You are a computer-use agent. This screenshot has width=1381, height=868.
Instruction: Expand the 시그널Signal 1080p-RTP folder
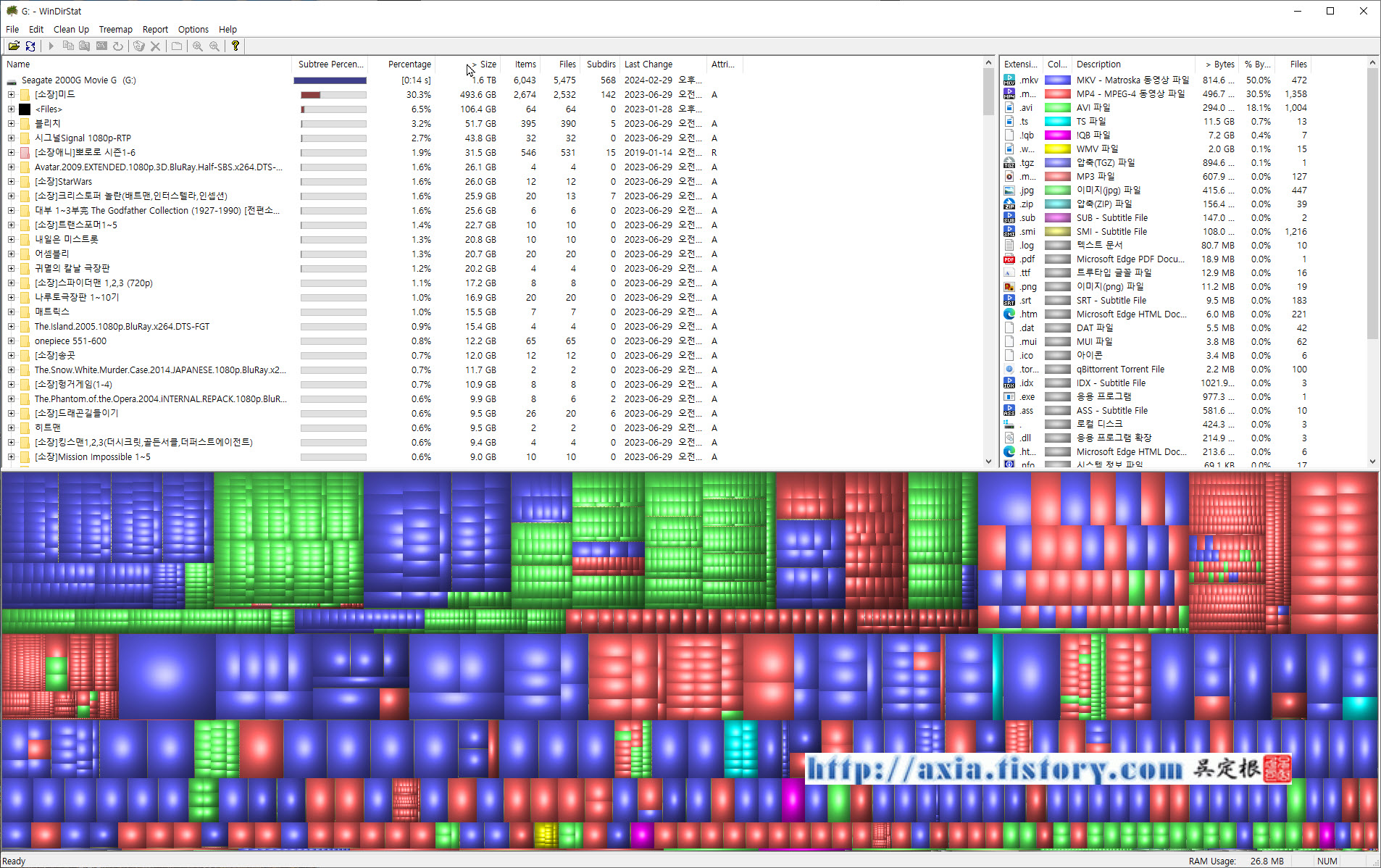point(11,138)
